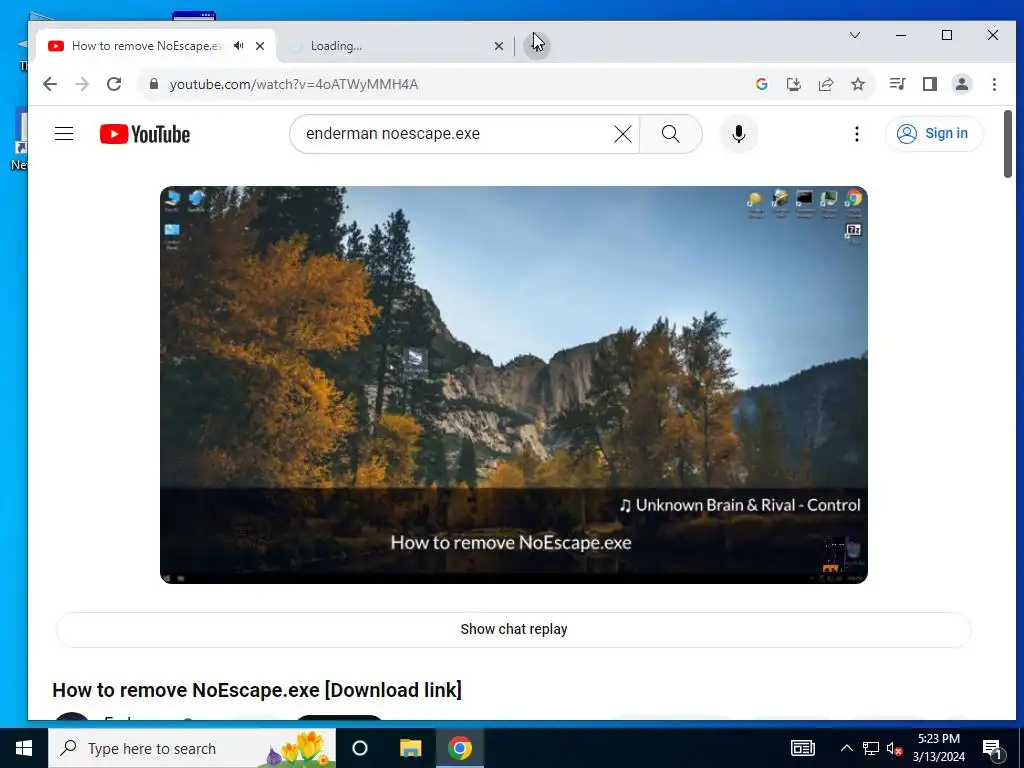Open Chrome side panel
The image size is (1024, 768).
click(929, 84)
